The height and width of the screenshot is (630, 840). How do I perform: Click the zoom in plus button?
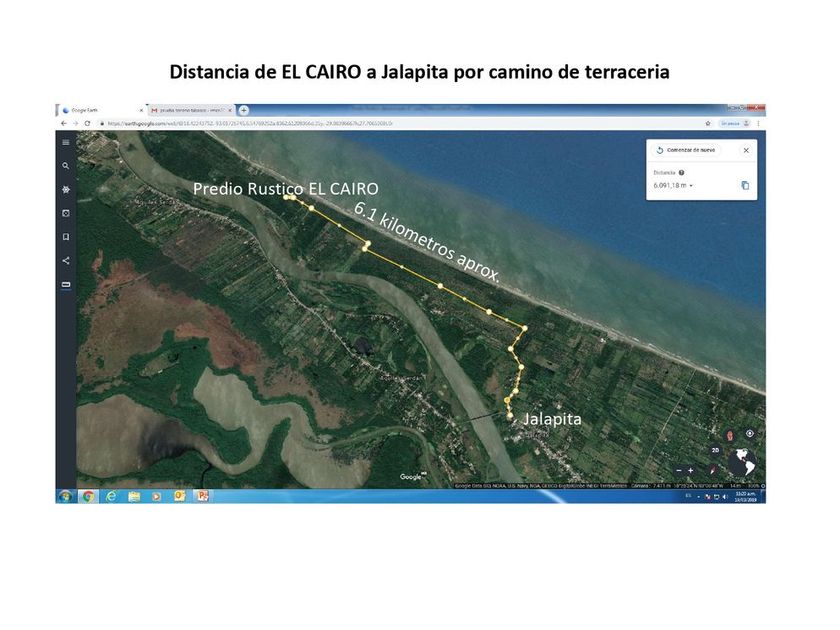(690, 470)
